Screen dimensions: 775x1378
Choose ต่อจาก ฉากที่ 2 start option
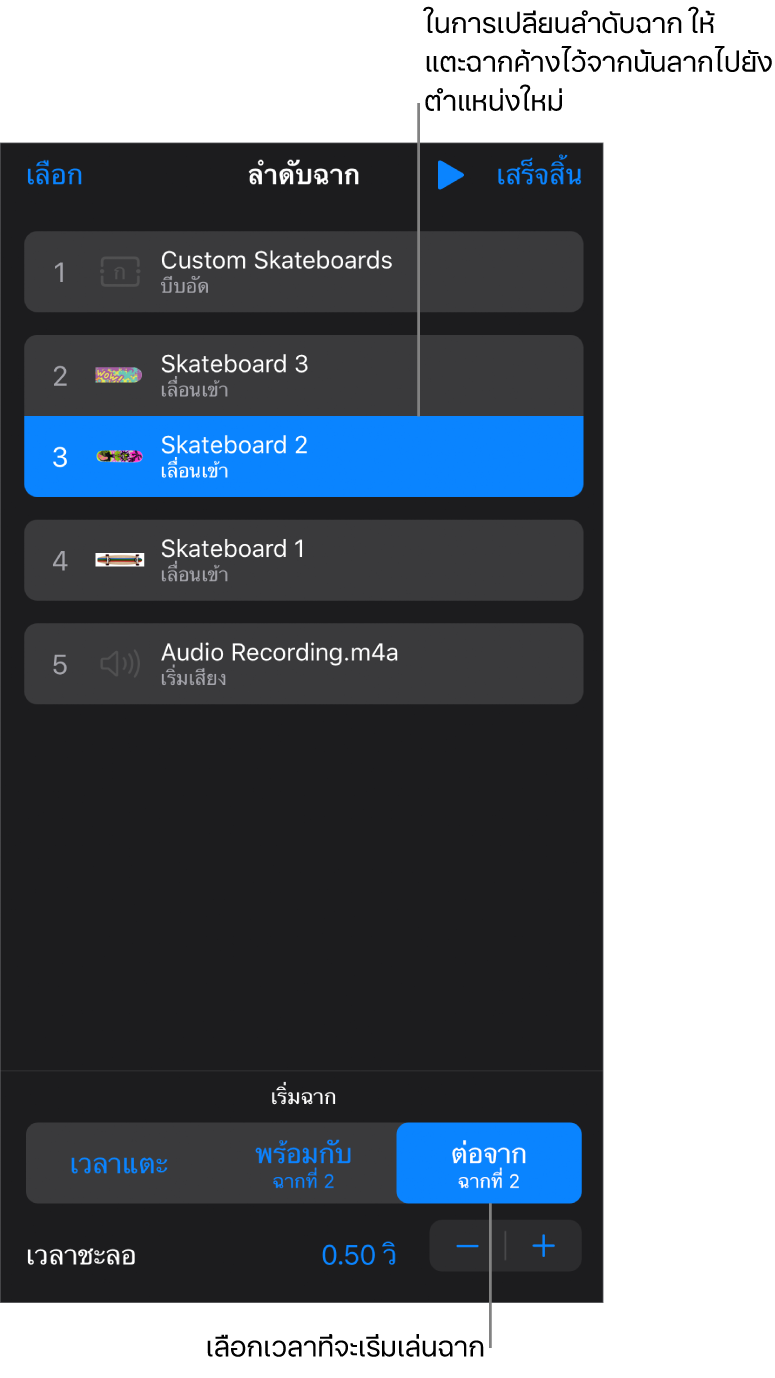coord(489,1163)
